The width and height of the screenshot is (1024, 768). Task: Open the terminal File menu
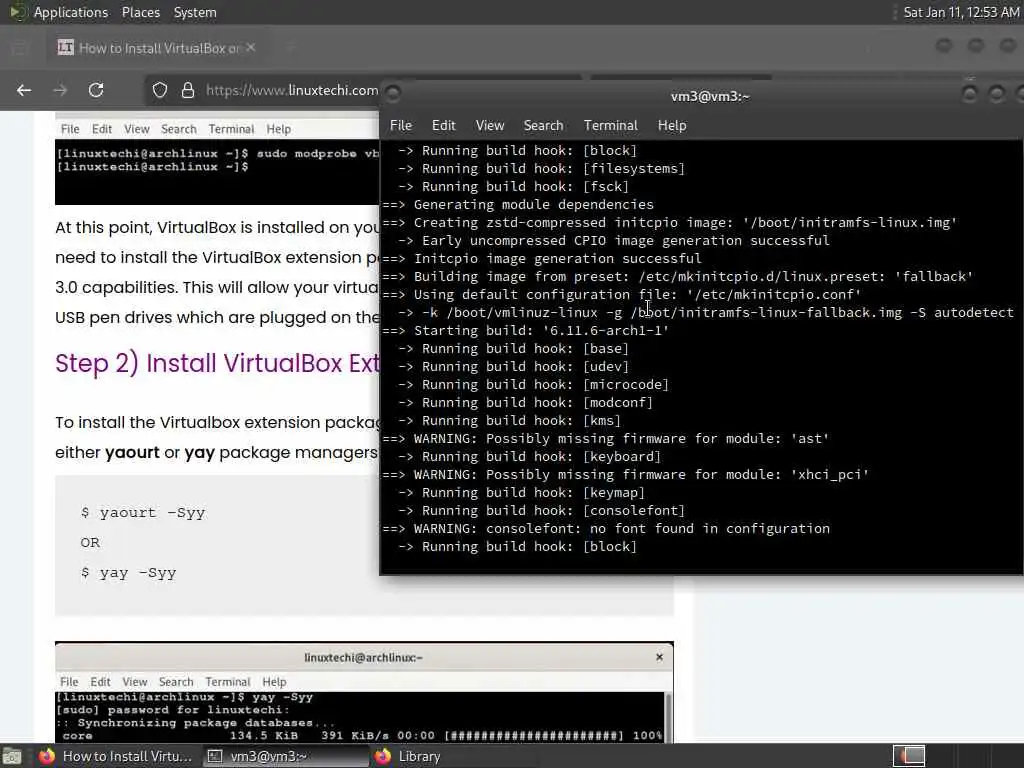(400, 125)
